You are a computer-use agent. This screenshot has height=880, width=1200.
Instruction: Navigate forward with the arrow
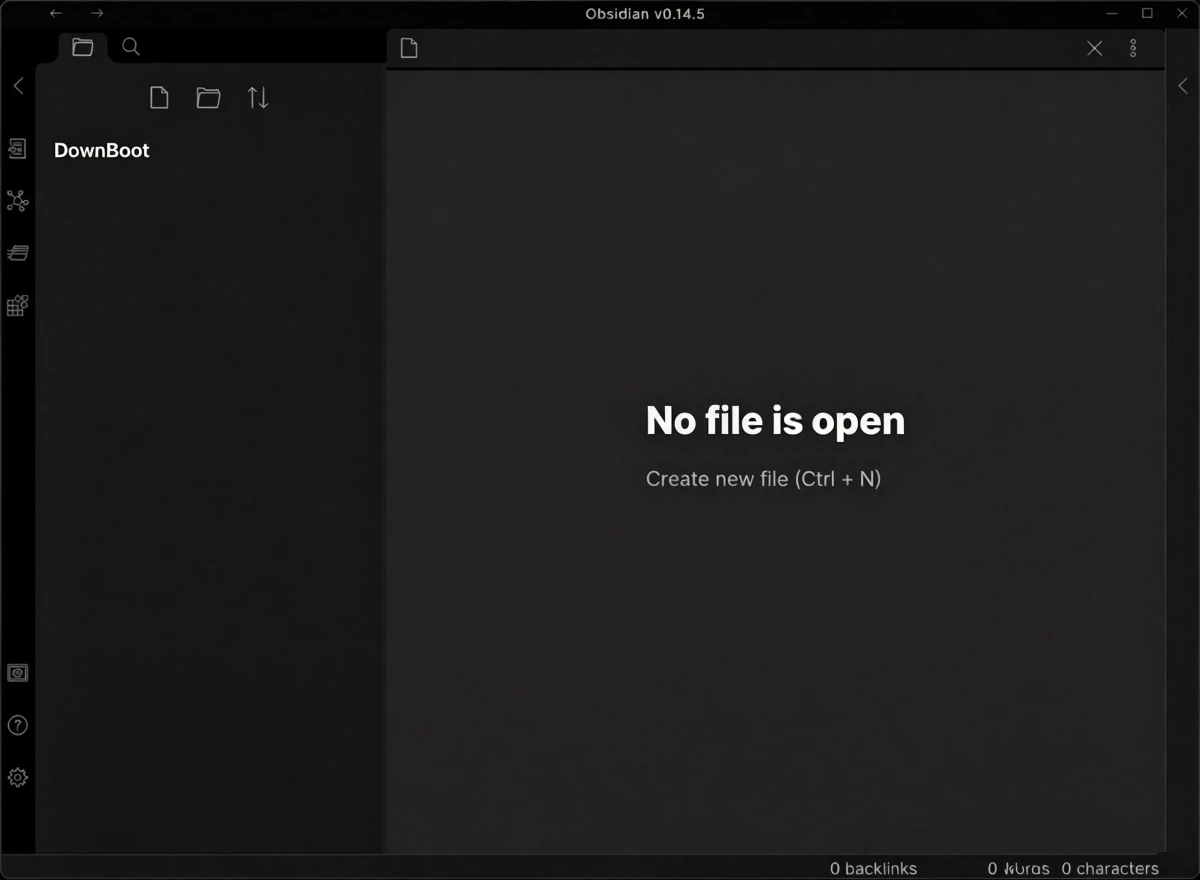97,13
